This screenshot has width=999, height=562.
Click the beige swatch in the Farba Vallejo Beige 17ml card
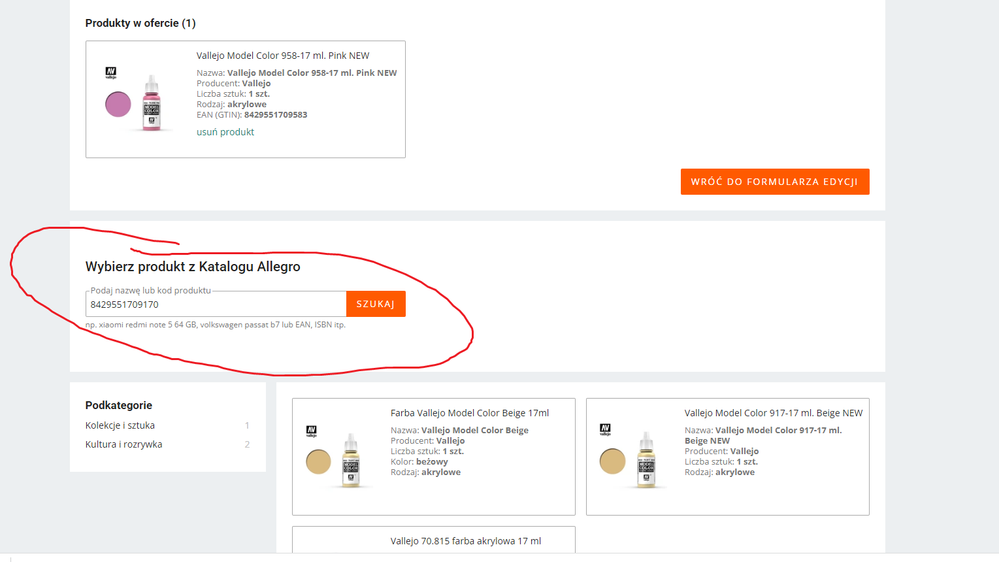tap(318, 461)
